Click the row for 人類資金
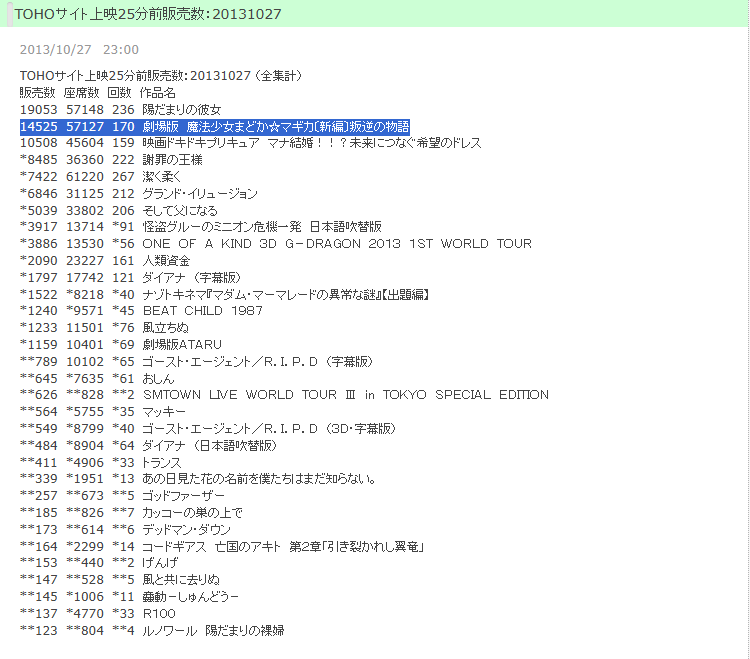 tap(105, 261)
